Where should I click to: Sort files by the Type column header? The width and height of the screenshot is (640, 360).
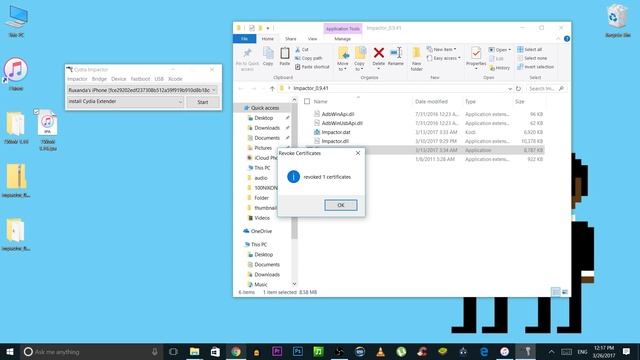(470, 101)
